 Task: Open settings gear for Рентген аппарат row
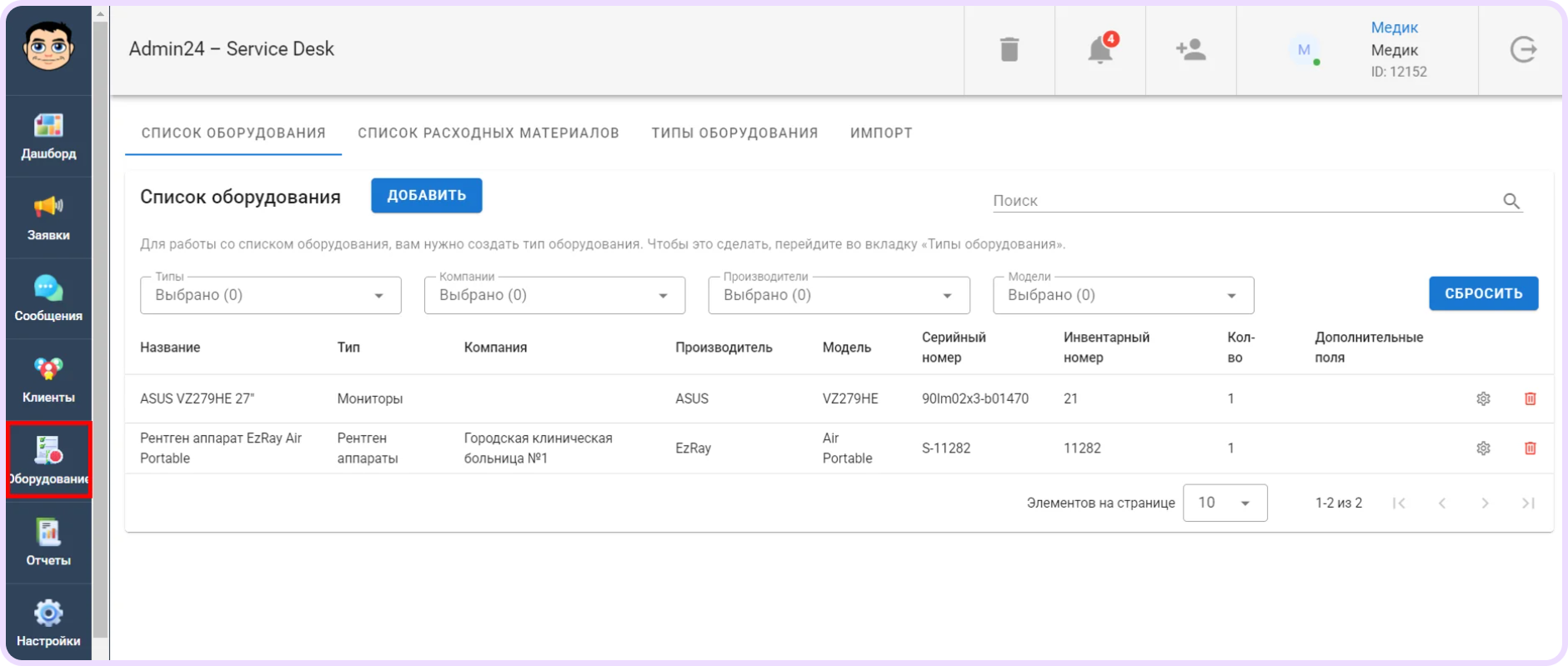pos(1483,448)
